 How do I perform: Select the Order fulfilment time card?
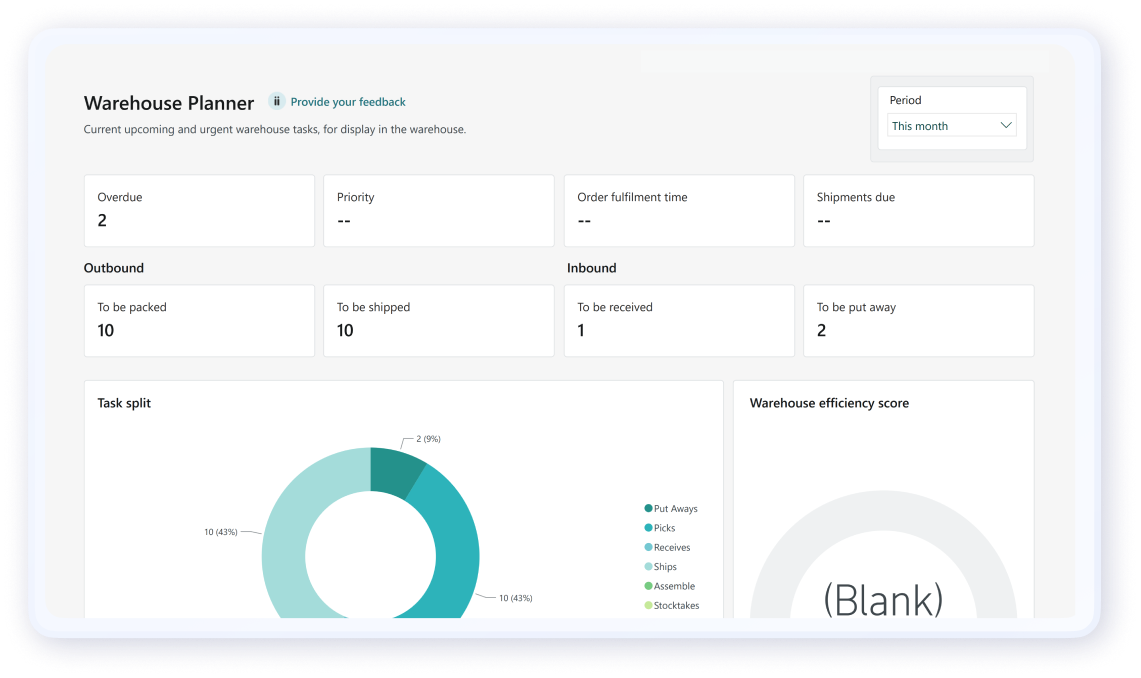click(678, 210)
